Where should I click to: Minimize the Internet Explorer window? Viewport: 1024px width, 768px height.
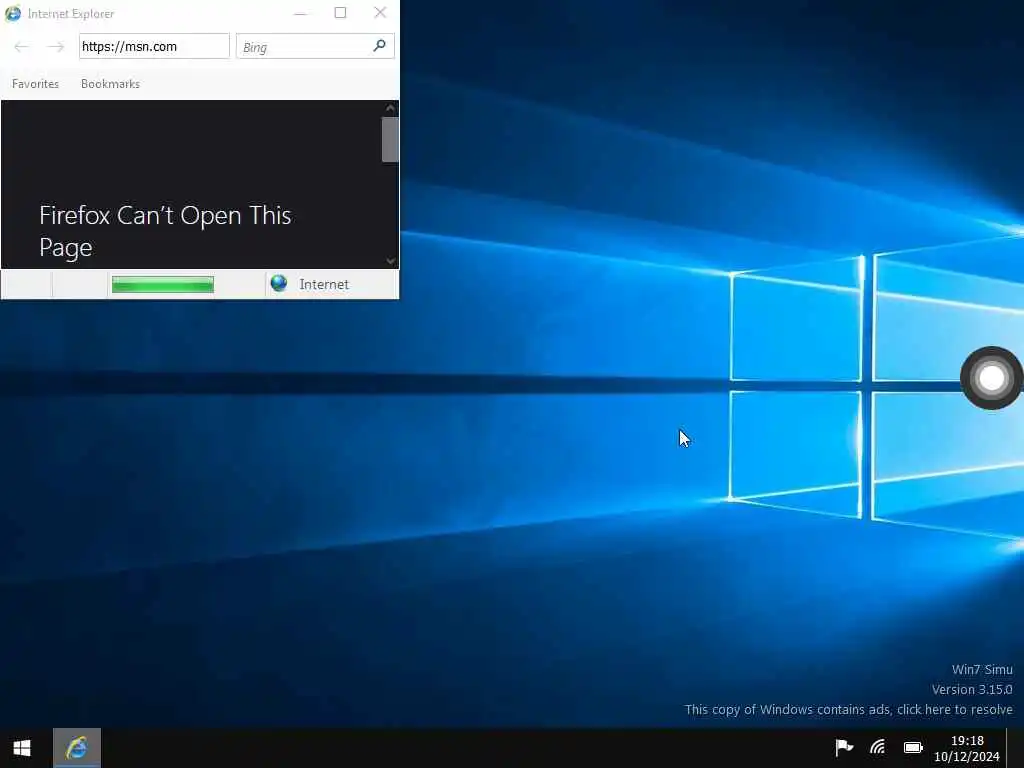(300, 13)
